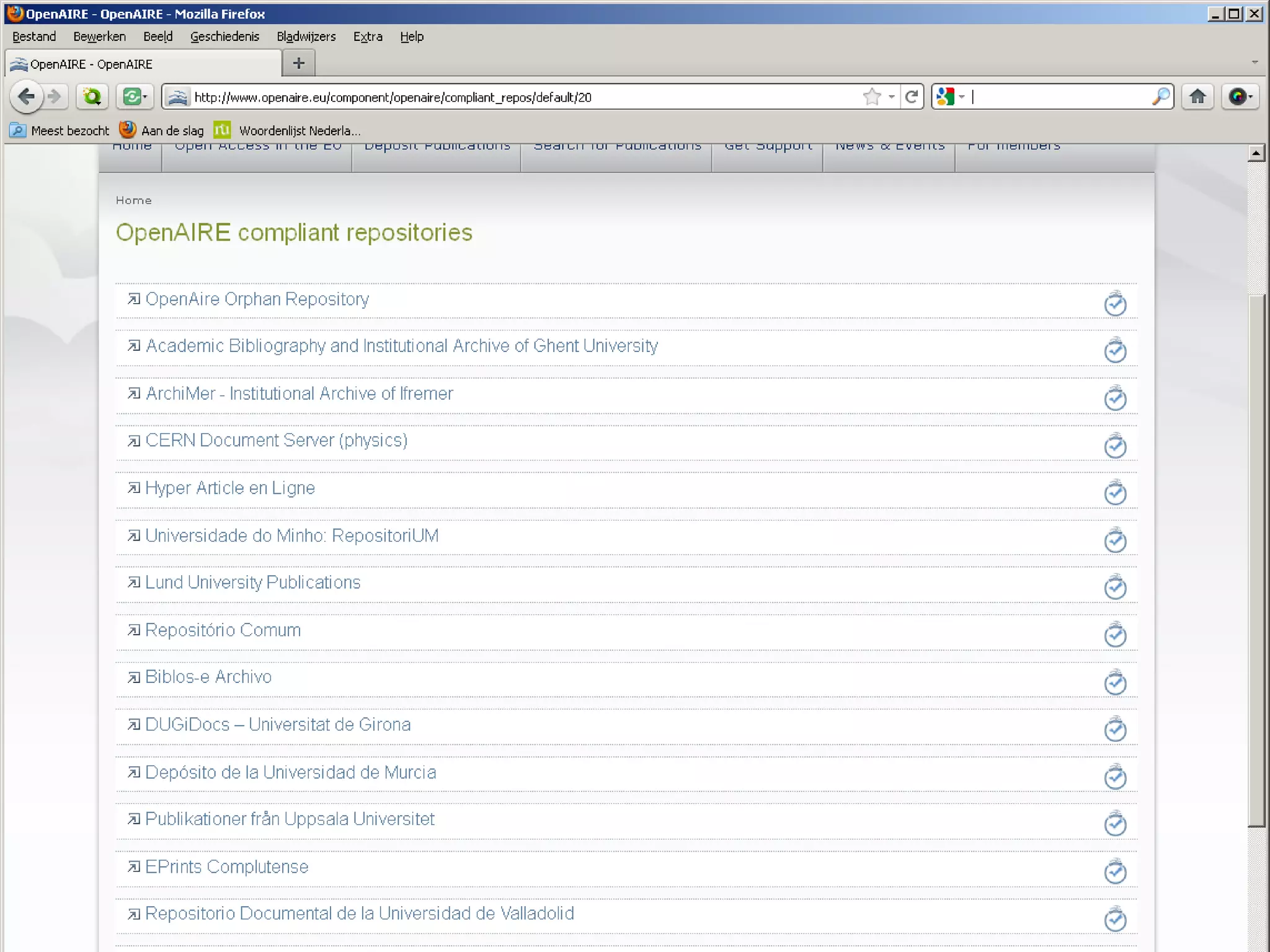Screen dimensions: 1270x952
Task: Click check icon for Repositório Comum
Action: coord(1115,634)
